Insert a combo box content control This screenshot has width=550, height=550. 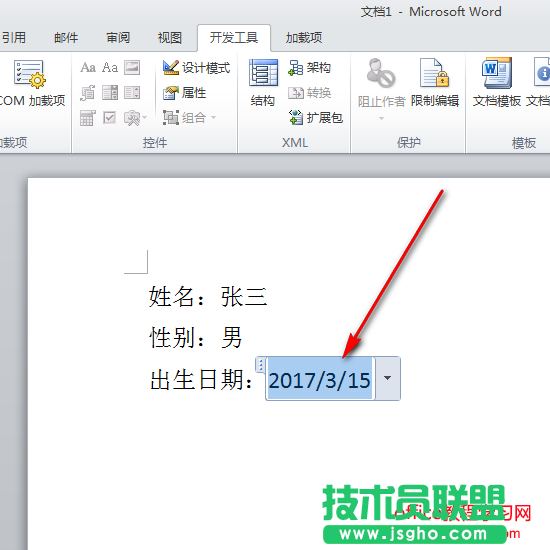(x=110, y=93)
